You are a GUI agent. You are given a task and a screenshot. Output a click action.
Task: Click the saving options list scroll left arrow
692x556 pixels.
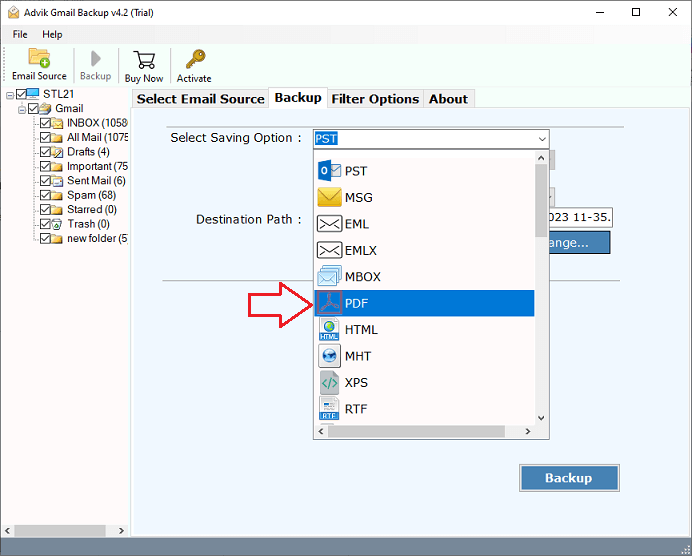(x=321, y=431)
